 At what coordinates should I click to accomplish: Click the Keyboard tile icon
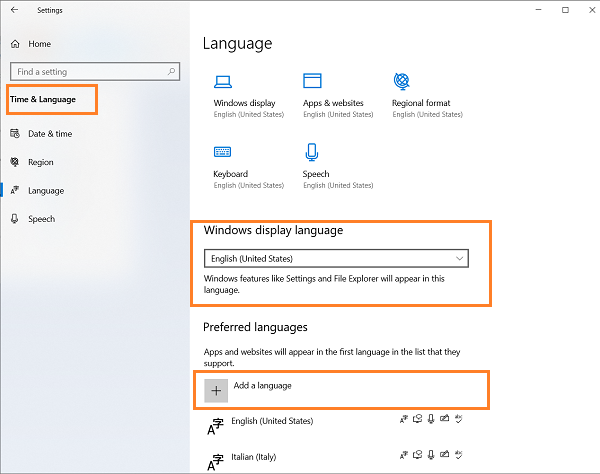coord(222,152)
